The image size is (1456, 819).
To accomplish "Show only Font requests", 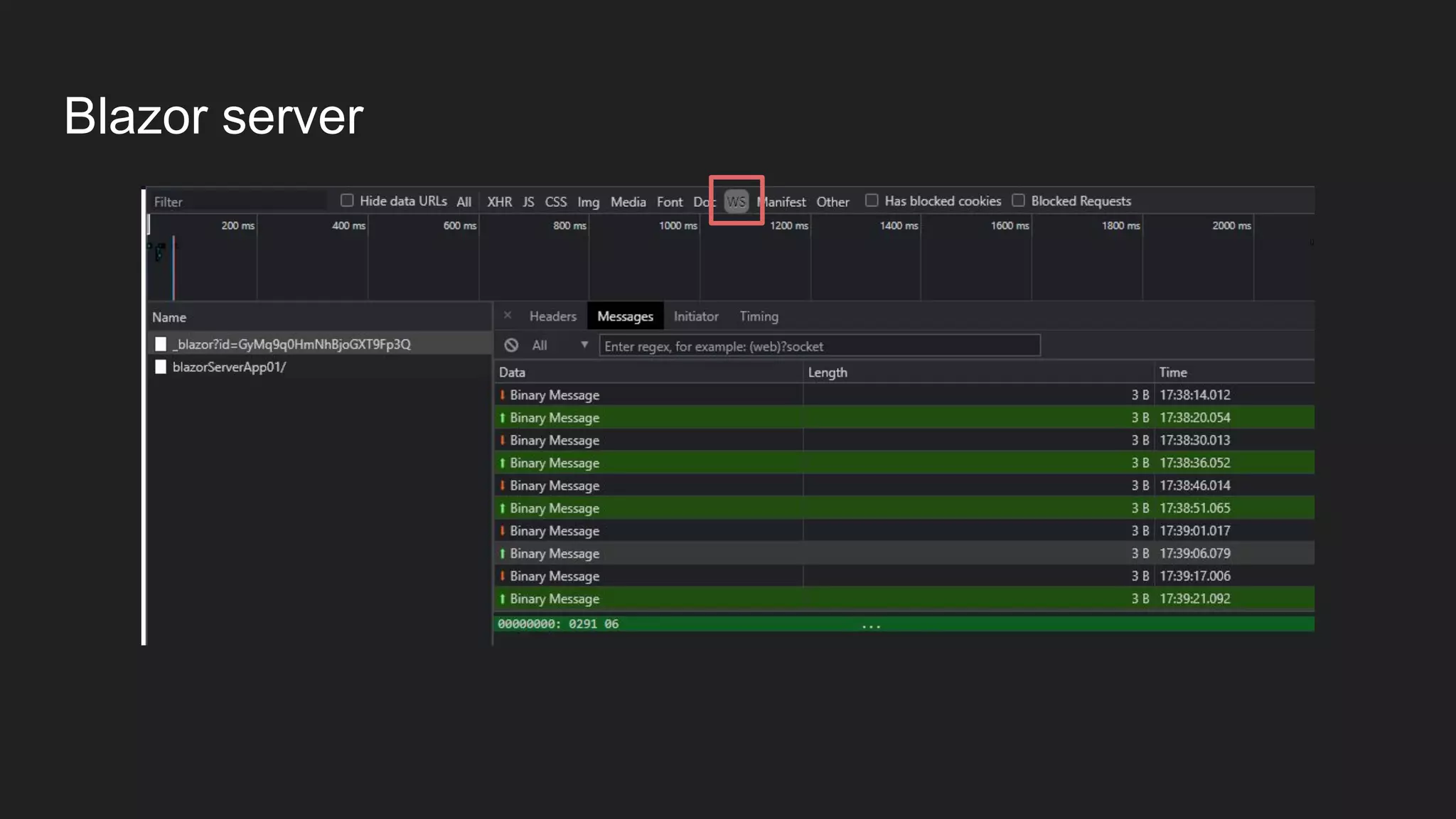I will click(x=670, y=202).
